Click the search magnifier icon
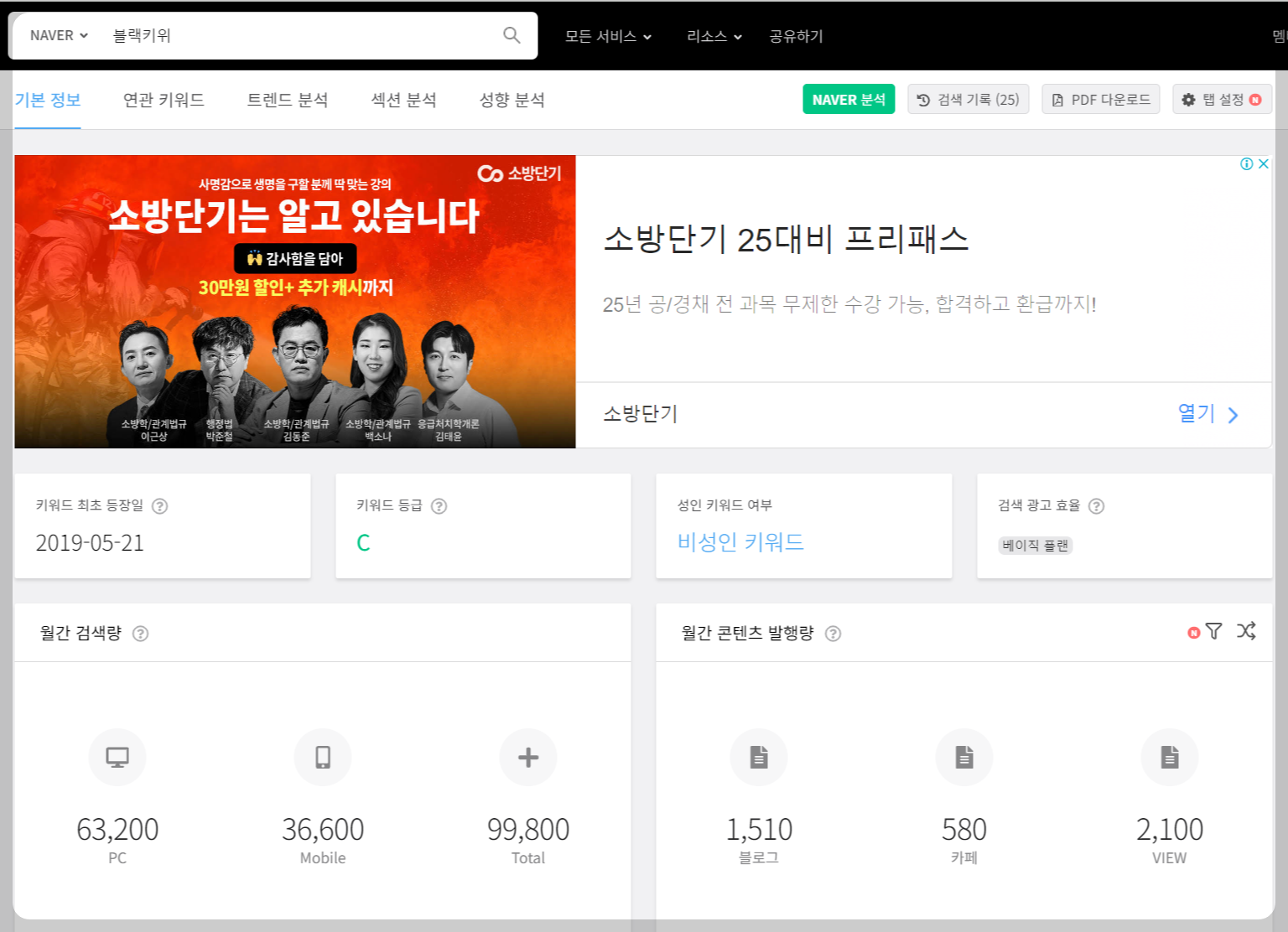 click(x=512, y=35)
